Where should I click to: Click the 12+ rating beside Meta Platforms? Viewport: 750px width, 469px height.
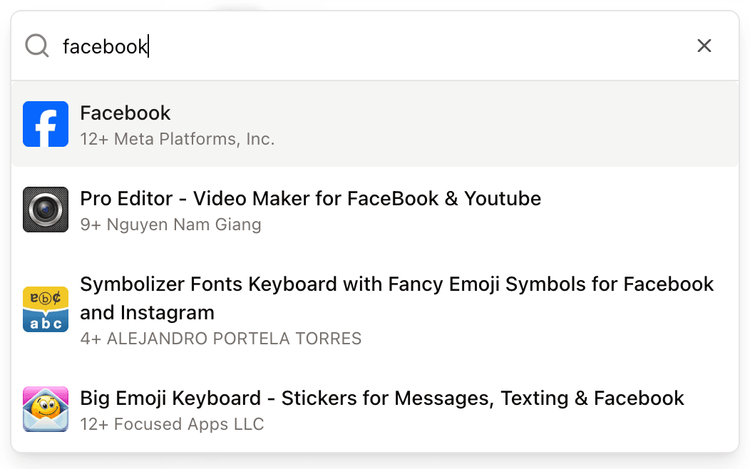point(94,139)
